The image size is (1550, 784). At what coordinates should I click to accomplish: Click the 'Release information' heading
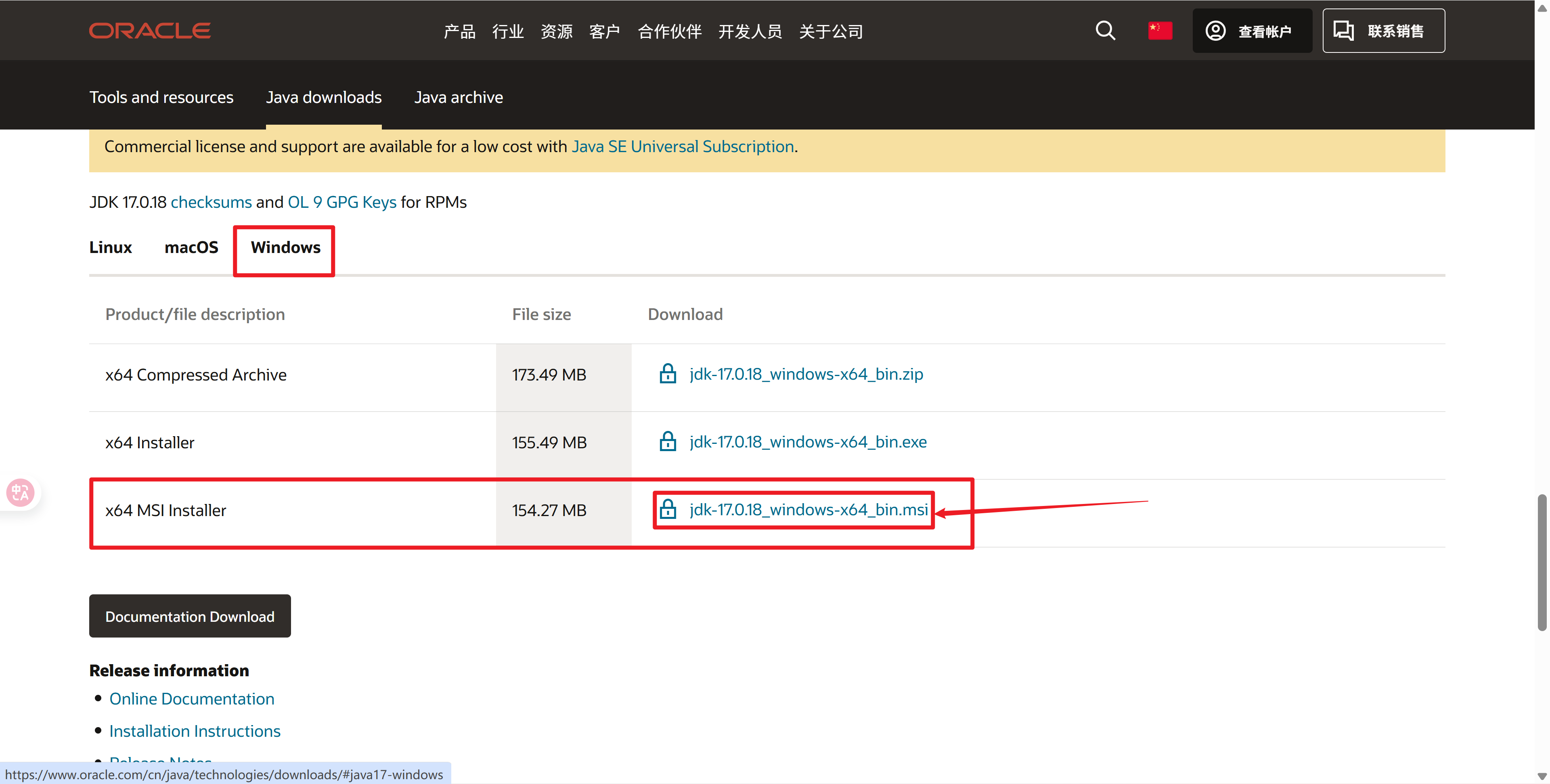click(x=169, y=670)
